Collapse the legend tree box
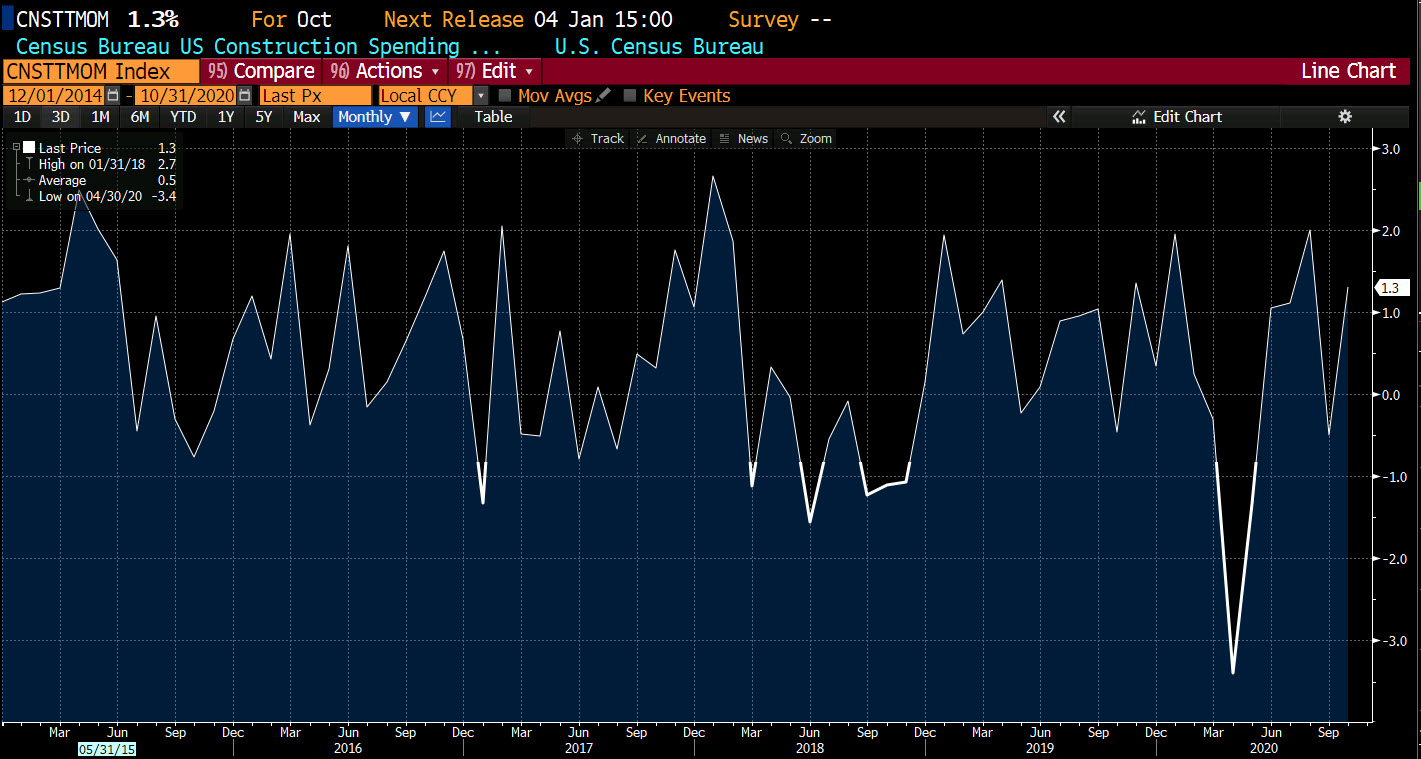The image size is (1421, 759). pos(15,148)
